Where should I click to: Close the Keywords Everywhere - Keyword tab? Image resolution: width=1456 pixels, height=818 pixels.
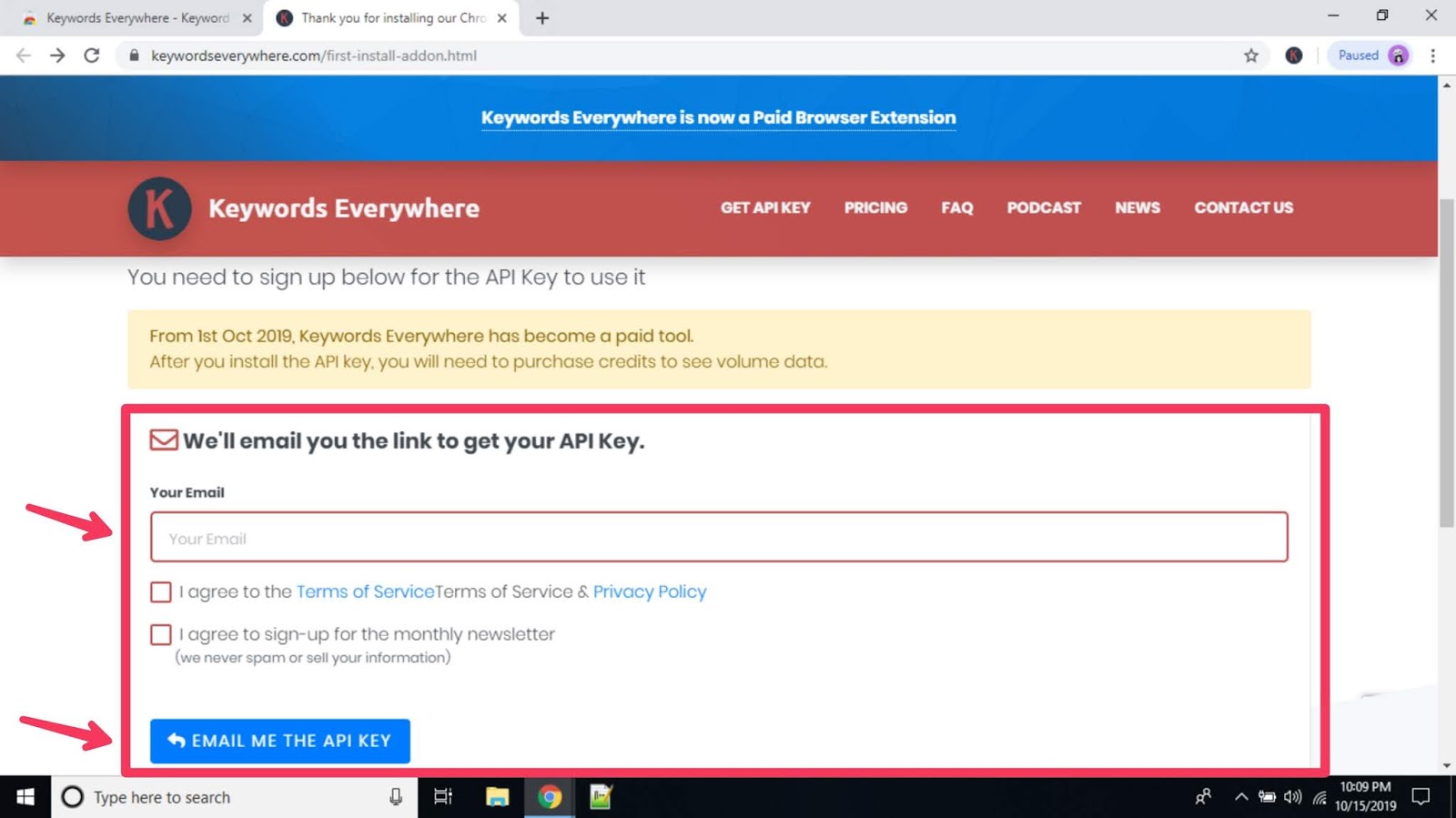coord(247,18)
